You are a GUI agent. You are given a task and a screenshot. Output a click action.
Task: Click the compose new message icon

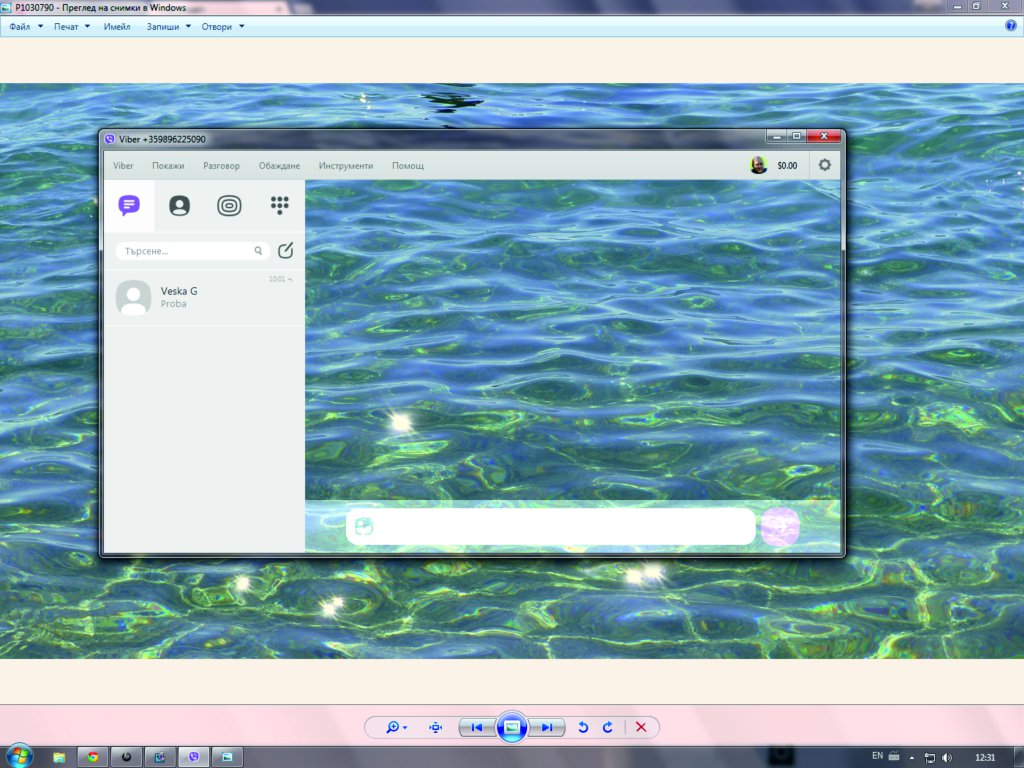[286, 251]
